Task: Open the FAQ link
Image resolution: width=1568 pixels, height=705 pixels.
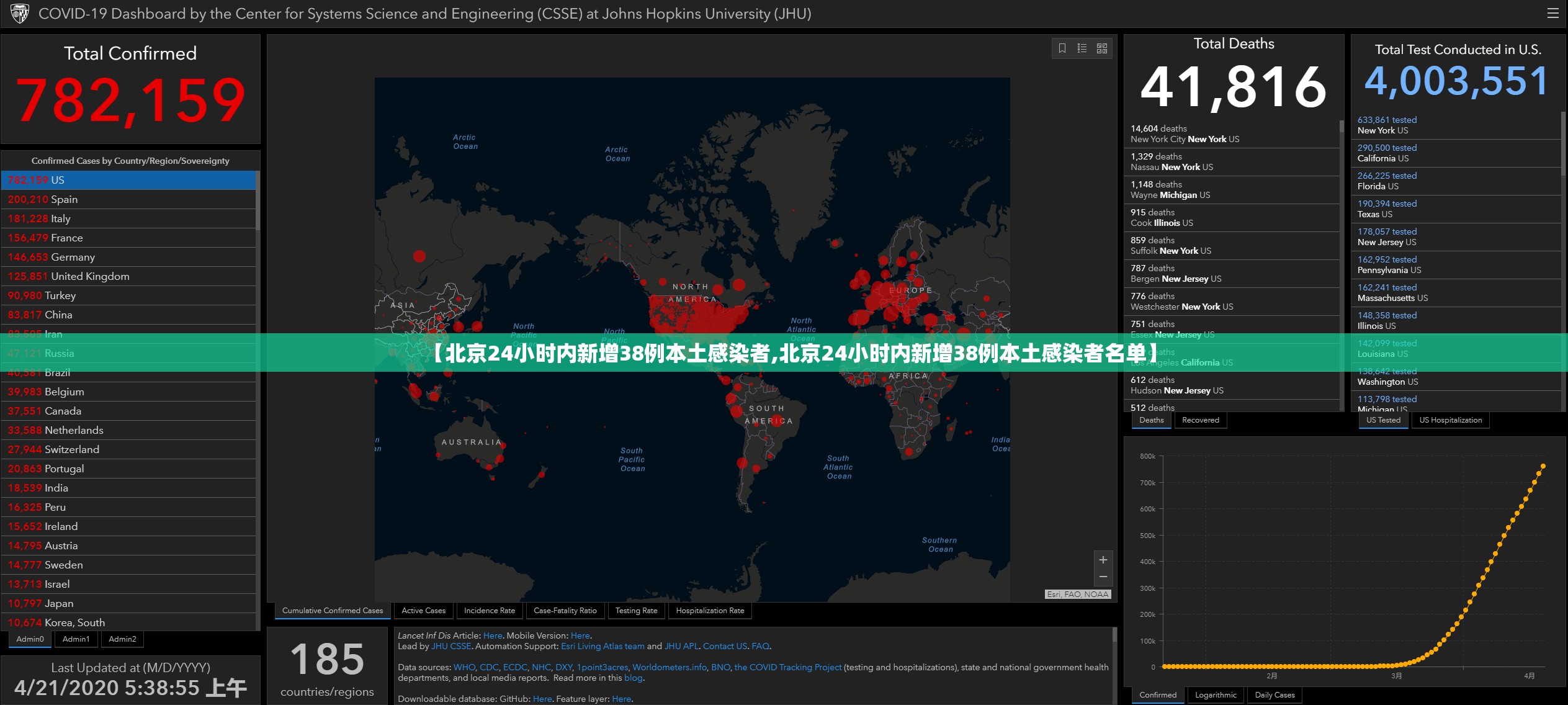Action: coord(760,646)
